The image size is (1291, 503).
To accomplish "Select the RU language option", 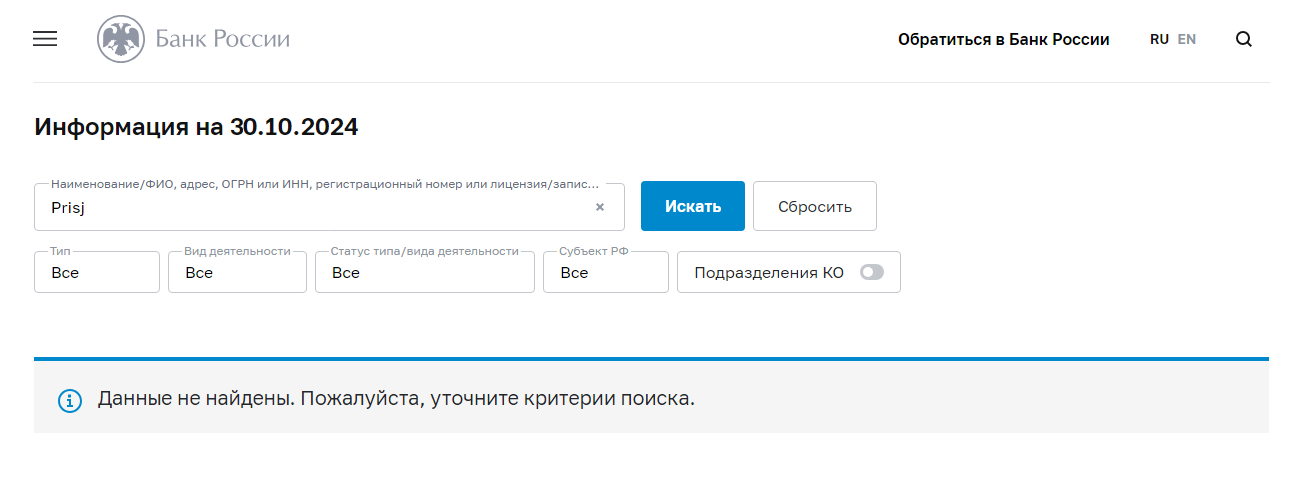I will (x=1159, y=40).
